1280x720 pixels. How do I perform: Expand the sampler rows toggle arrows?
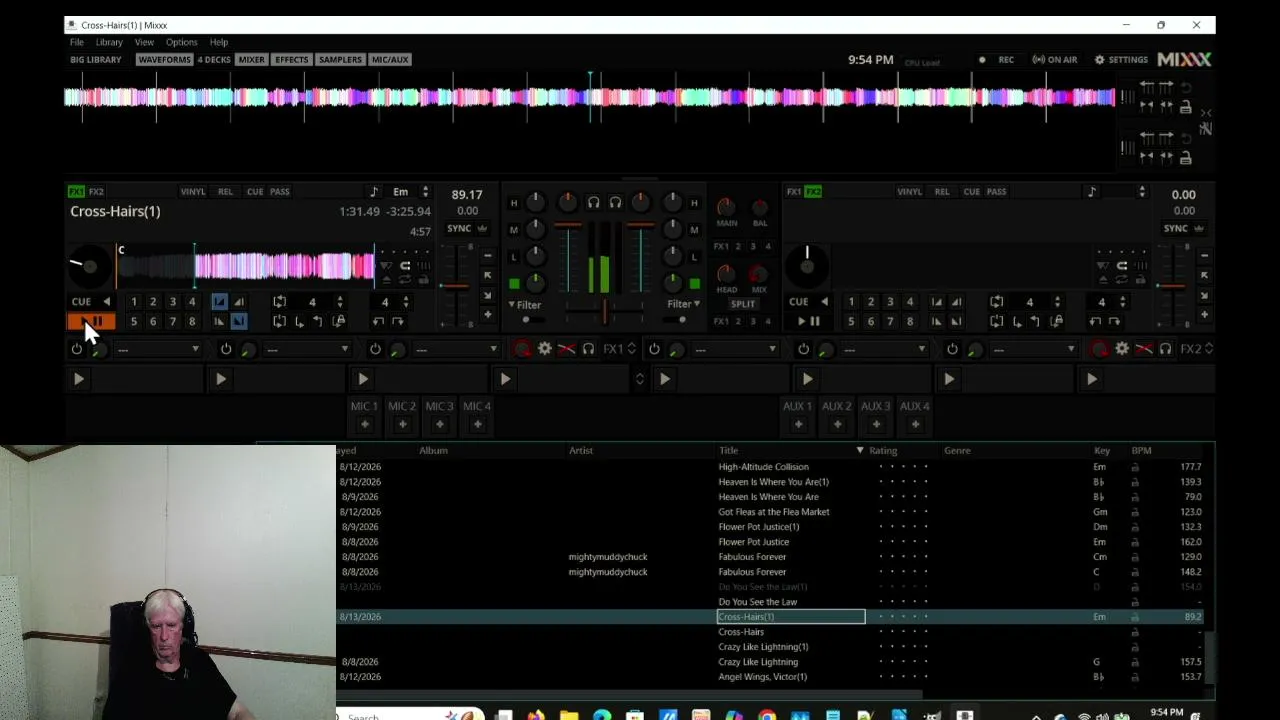(x=640, y=379)
